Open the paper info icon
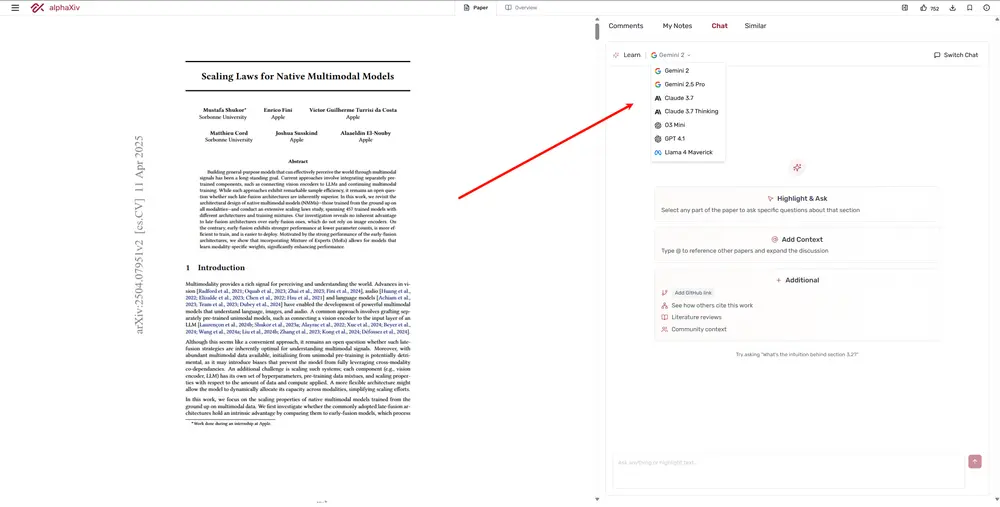Image resolution: width=1000 pixels, height=507 pixels. [x=987, y=7]
